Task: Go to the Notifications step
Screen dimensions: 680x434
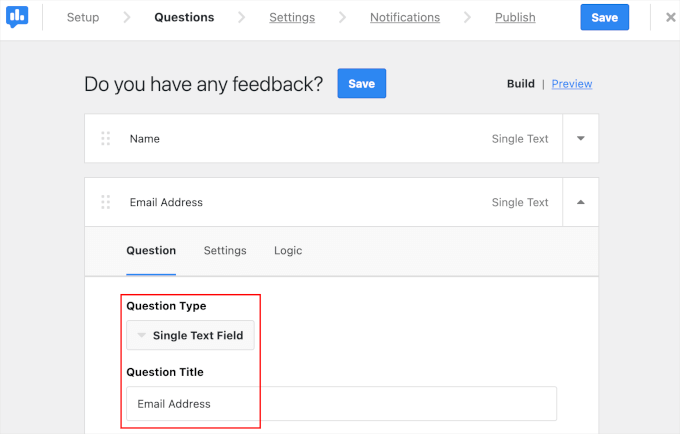Action: pyautogui.click(x=404, y=17)
